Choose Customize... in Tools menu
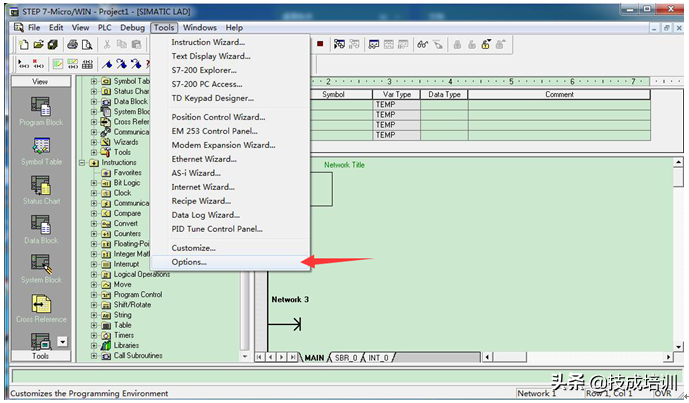Viewport: 689px width, 403px height. 230,248
